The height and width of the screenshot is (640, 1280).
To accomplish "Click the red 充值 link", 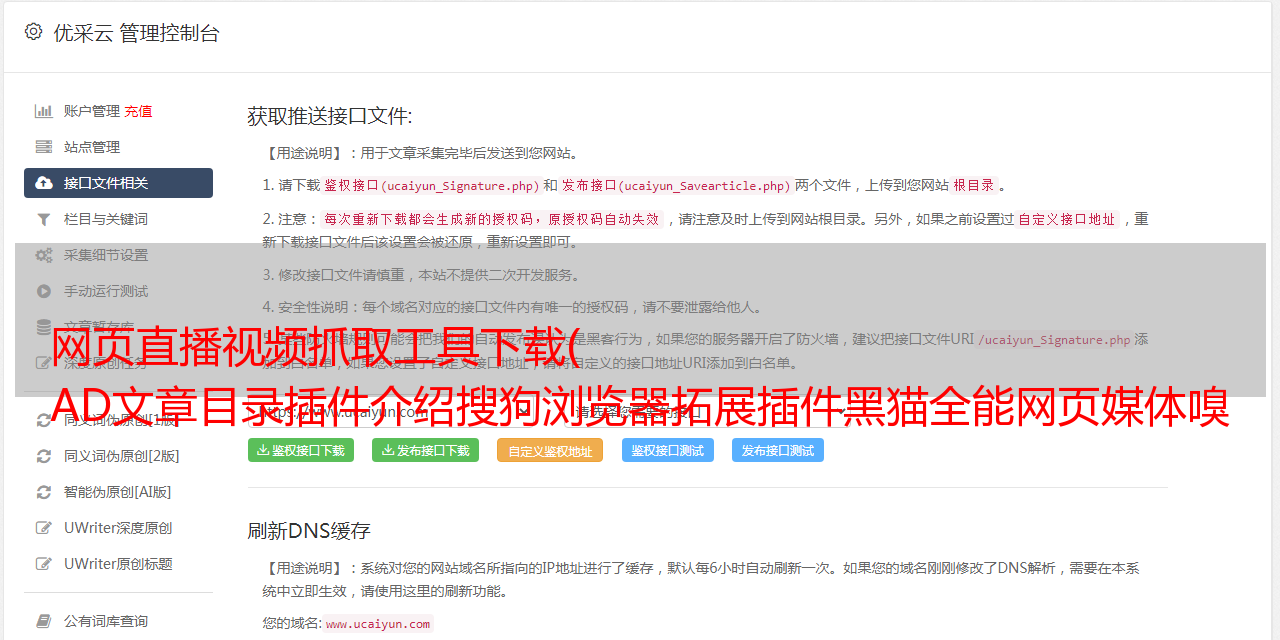I will coord(139,111).
